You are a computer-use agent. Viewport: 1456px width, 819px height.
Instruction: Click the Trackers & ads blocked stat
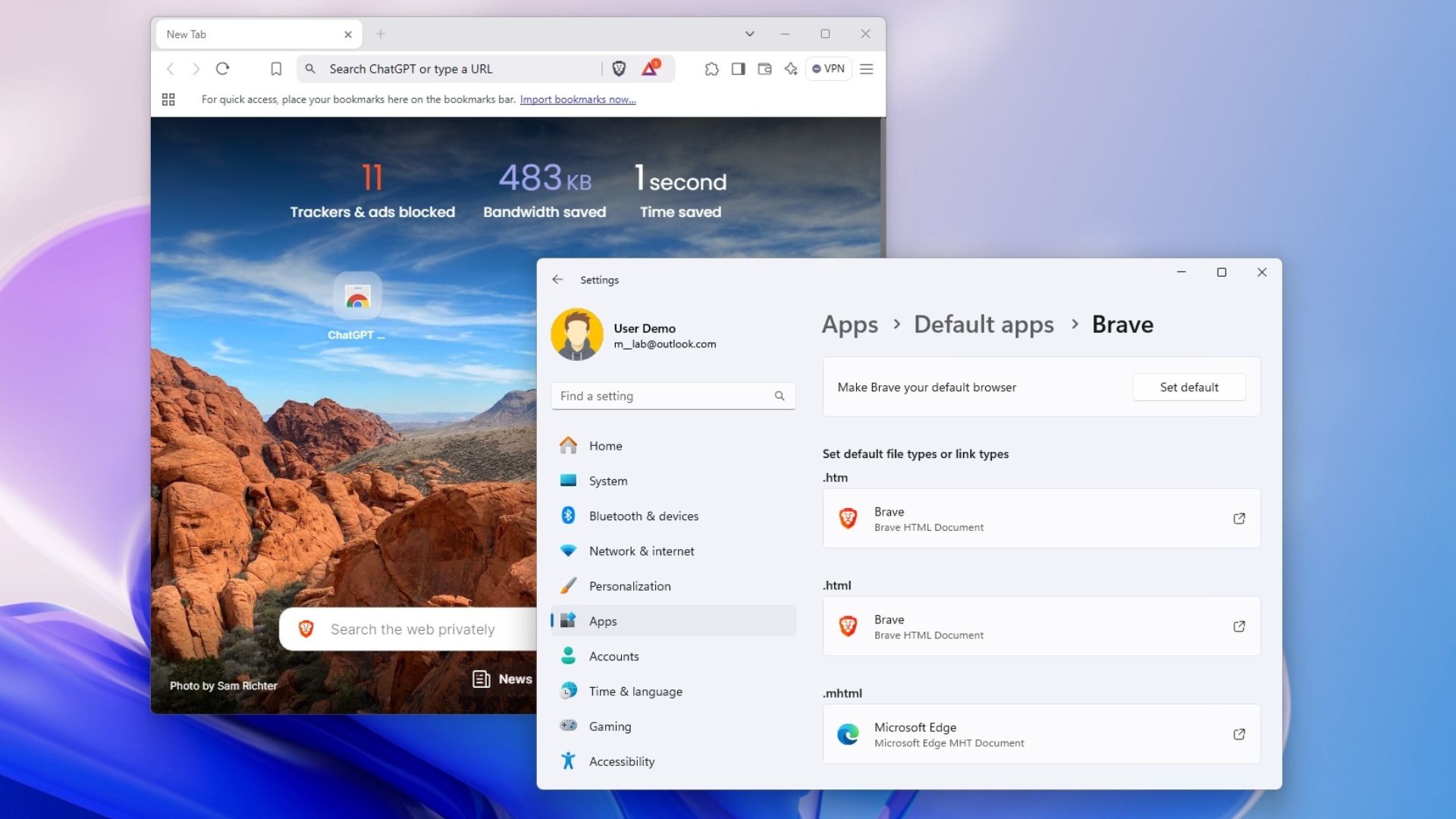tap(372, 191)
